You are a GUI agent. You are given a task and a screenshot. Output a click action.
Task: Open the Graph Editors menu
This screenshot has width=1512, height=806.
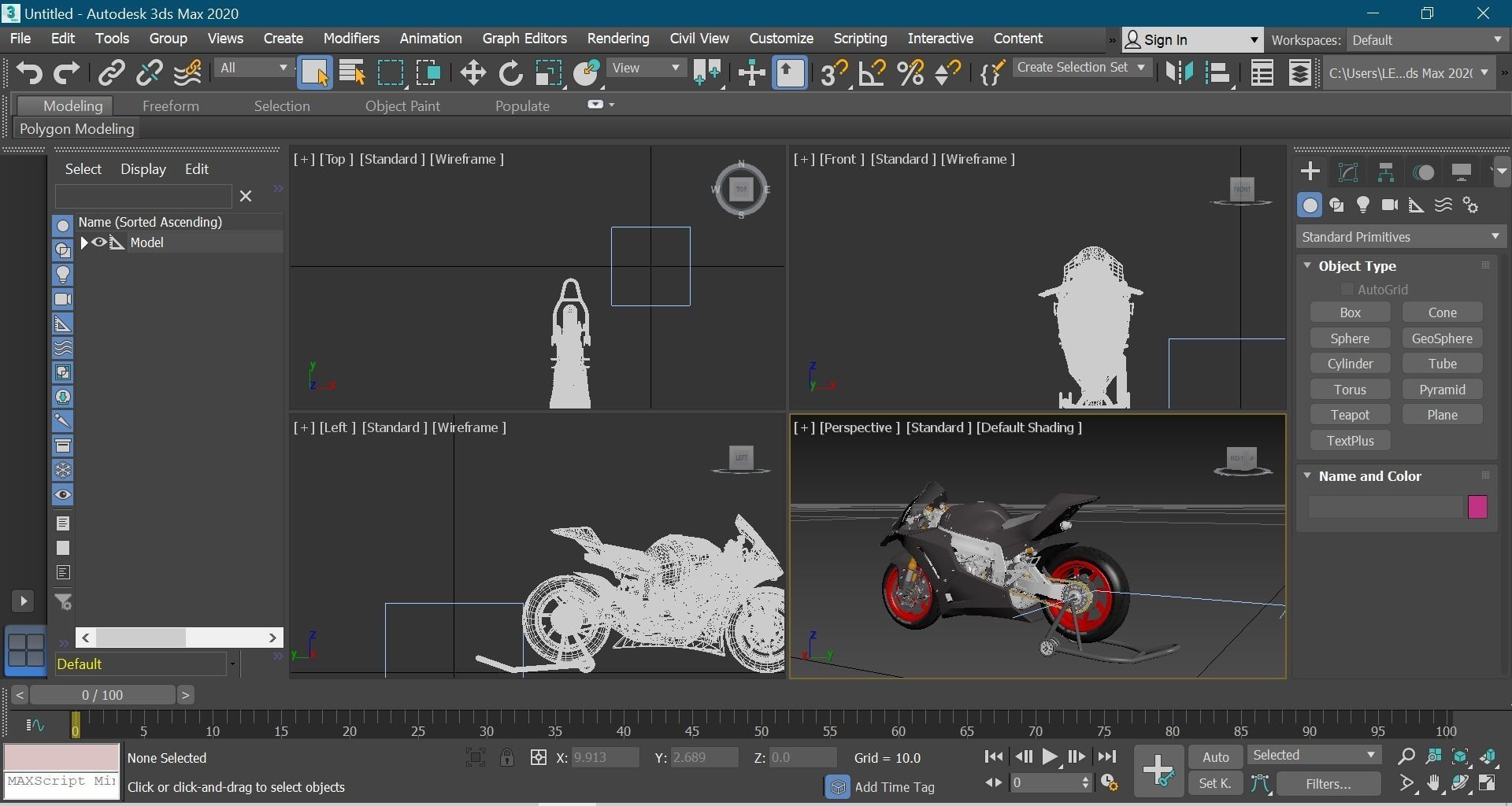(x=524, y=39)
